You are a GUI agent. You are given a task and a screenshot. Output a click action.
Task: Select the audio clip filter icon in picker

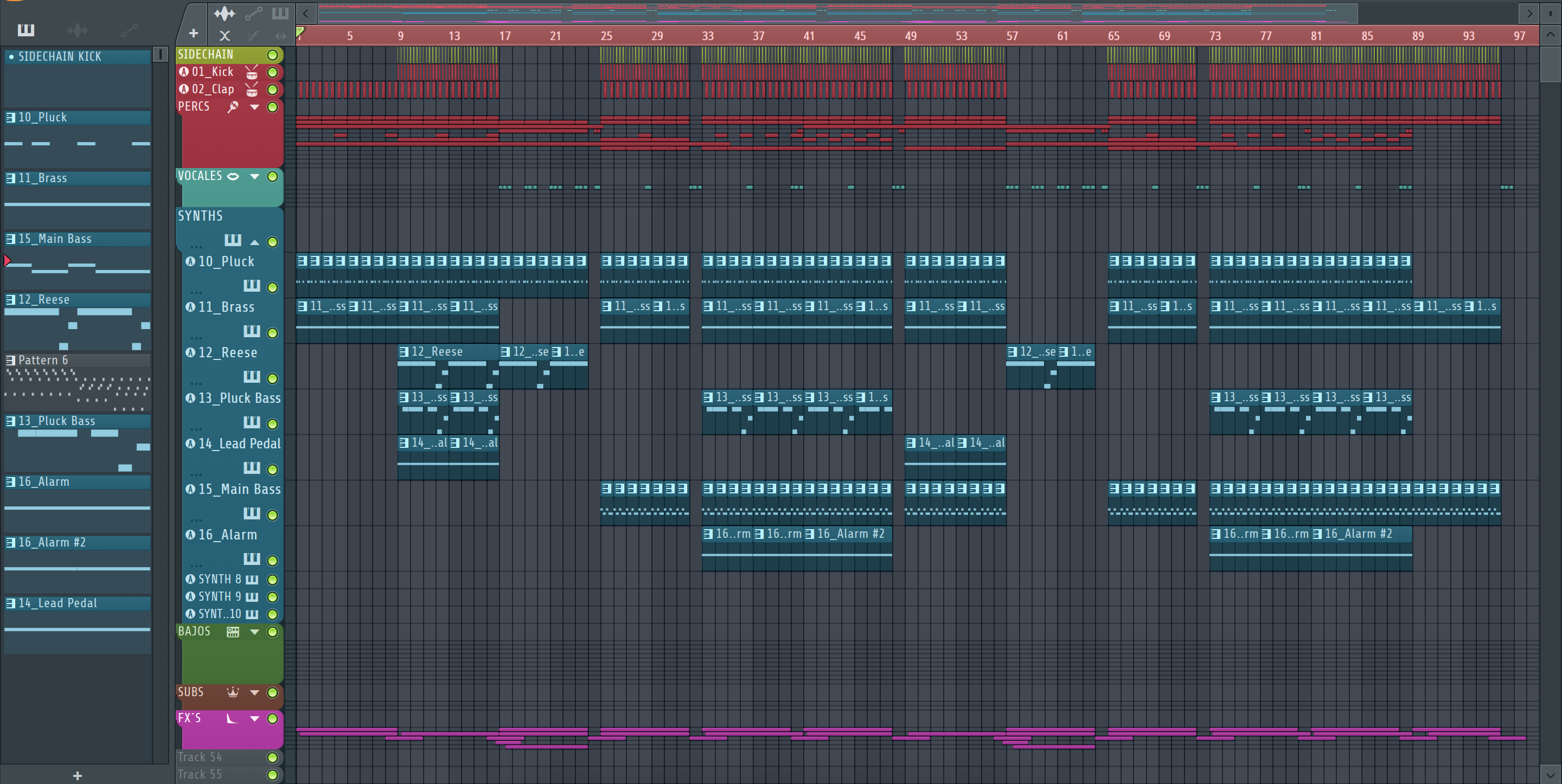pyautogui.click(x=78, y=30)
